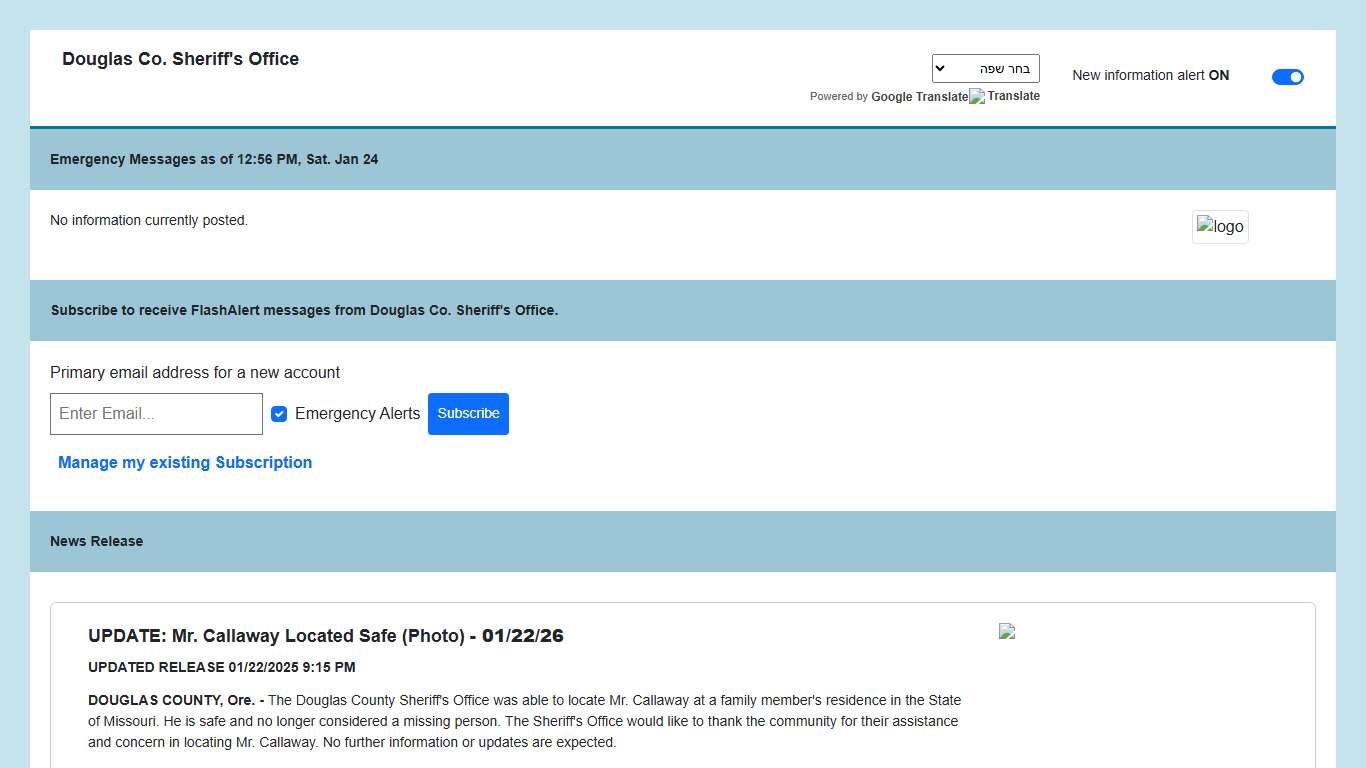Click the blue Subscribe button
Viewport: 1366px width, 768px height.
pos(468,414)
